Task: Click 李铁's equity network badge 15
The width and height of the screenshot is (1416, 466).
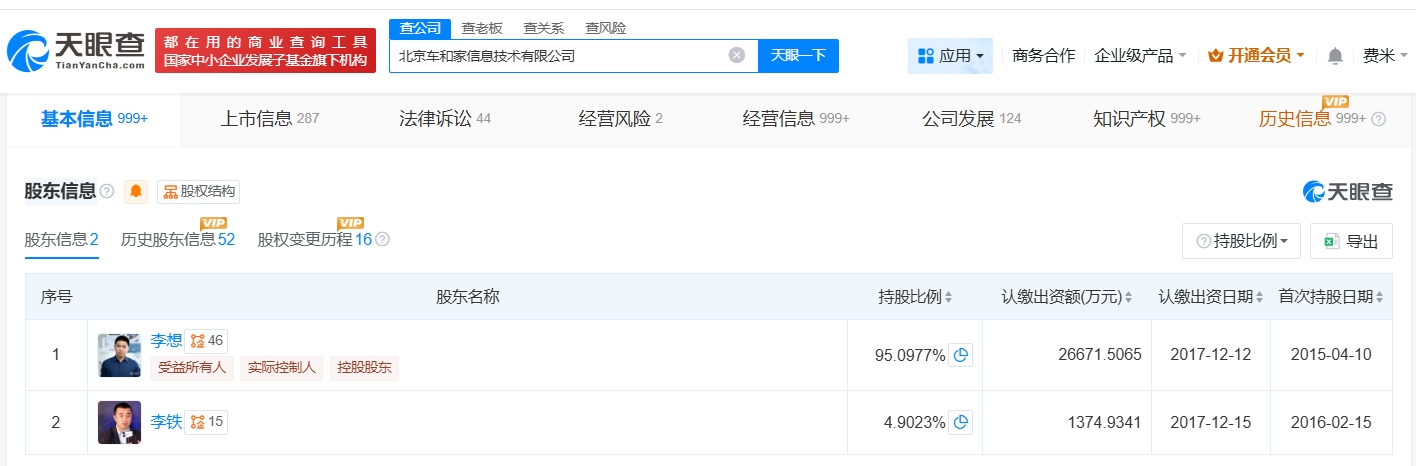Action: [x=206, y=422]
